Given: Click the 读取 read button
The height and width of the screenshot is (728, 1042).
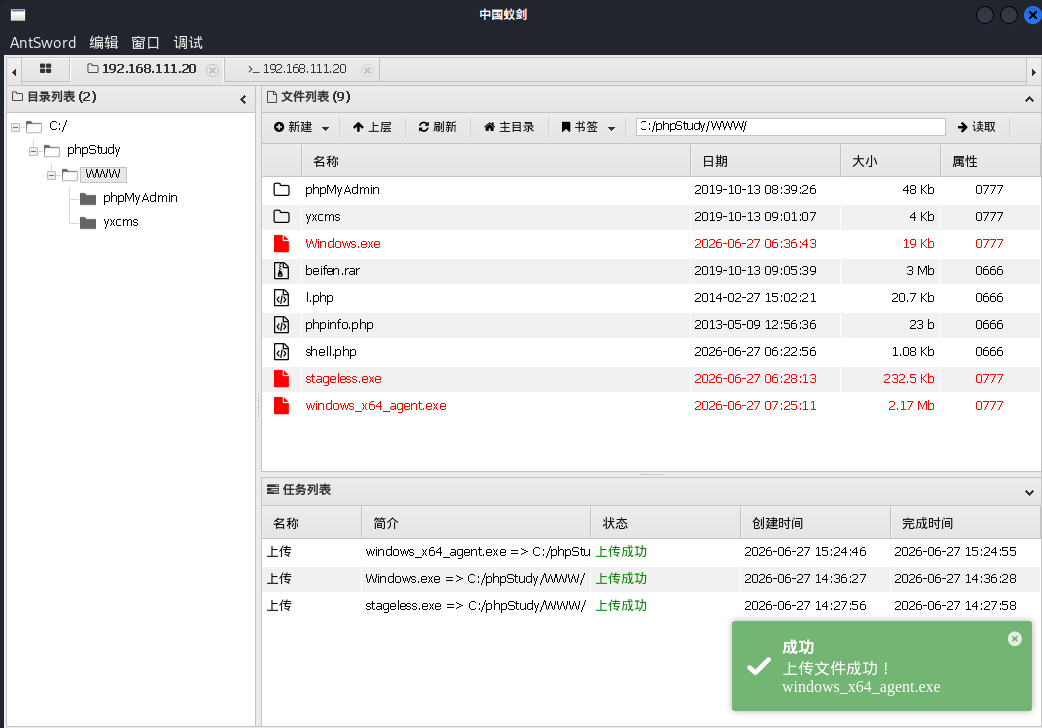Looking at the screenshot, I should click(976, 127).
